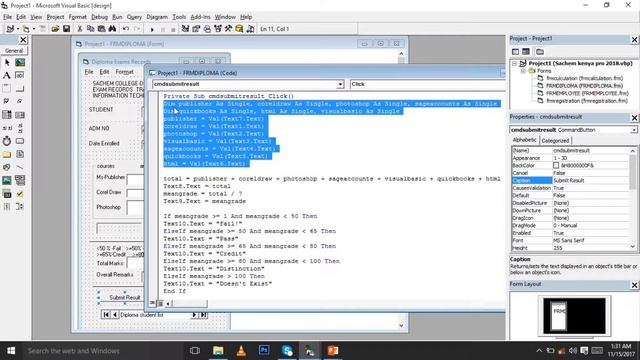Collapse the Project1 tree node
640x360 pixels.
coord(515,64)
